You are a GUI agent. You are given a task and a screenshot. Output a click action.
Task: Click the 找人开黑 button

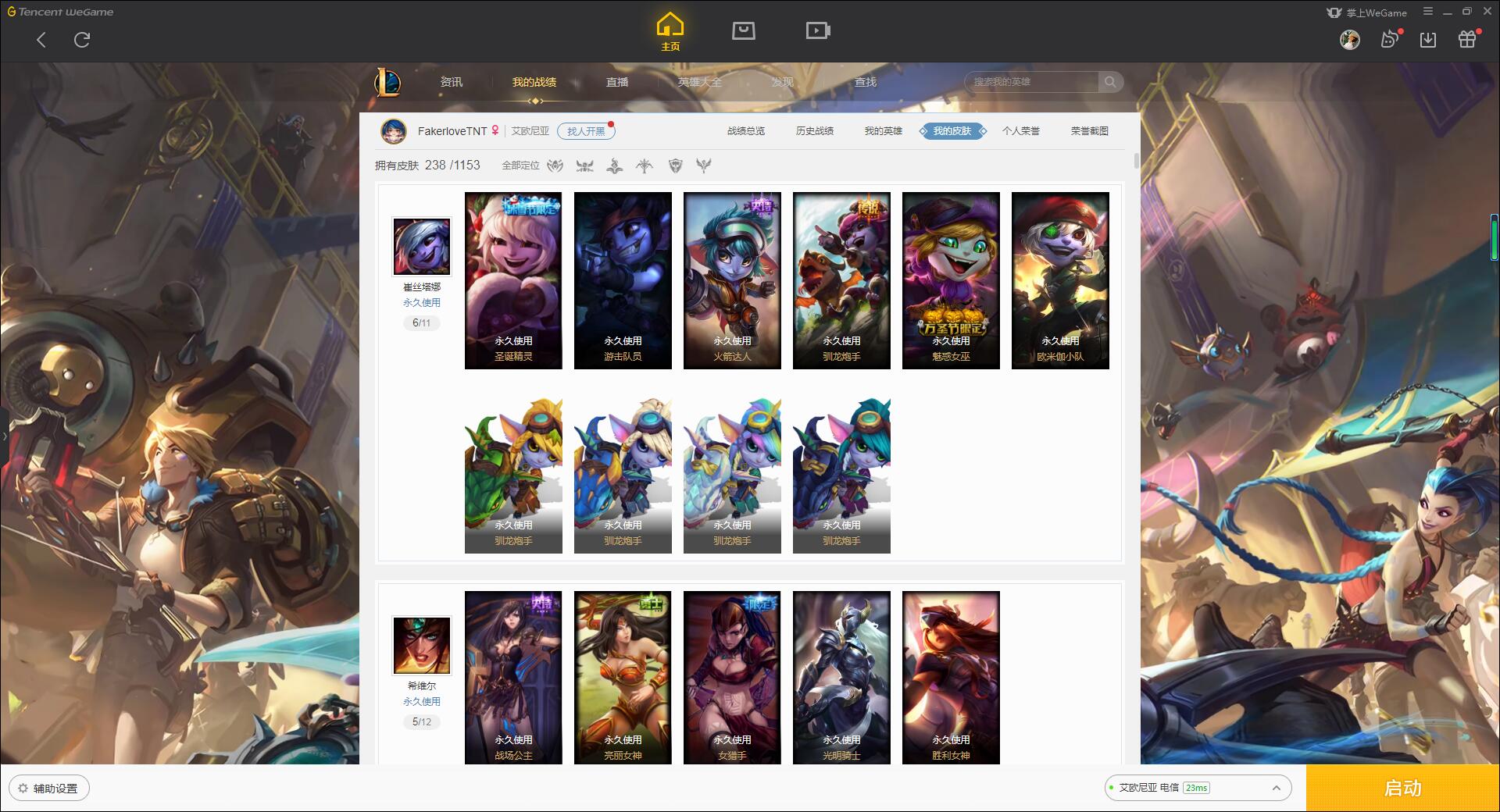coord(586,131)
